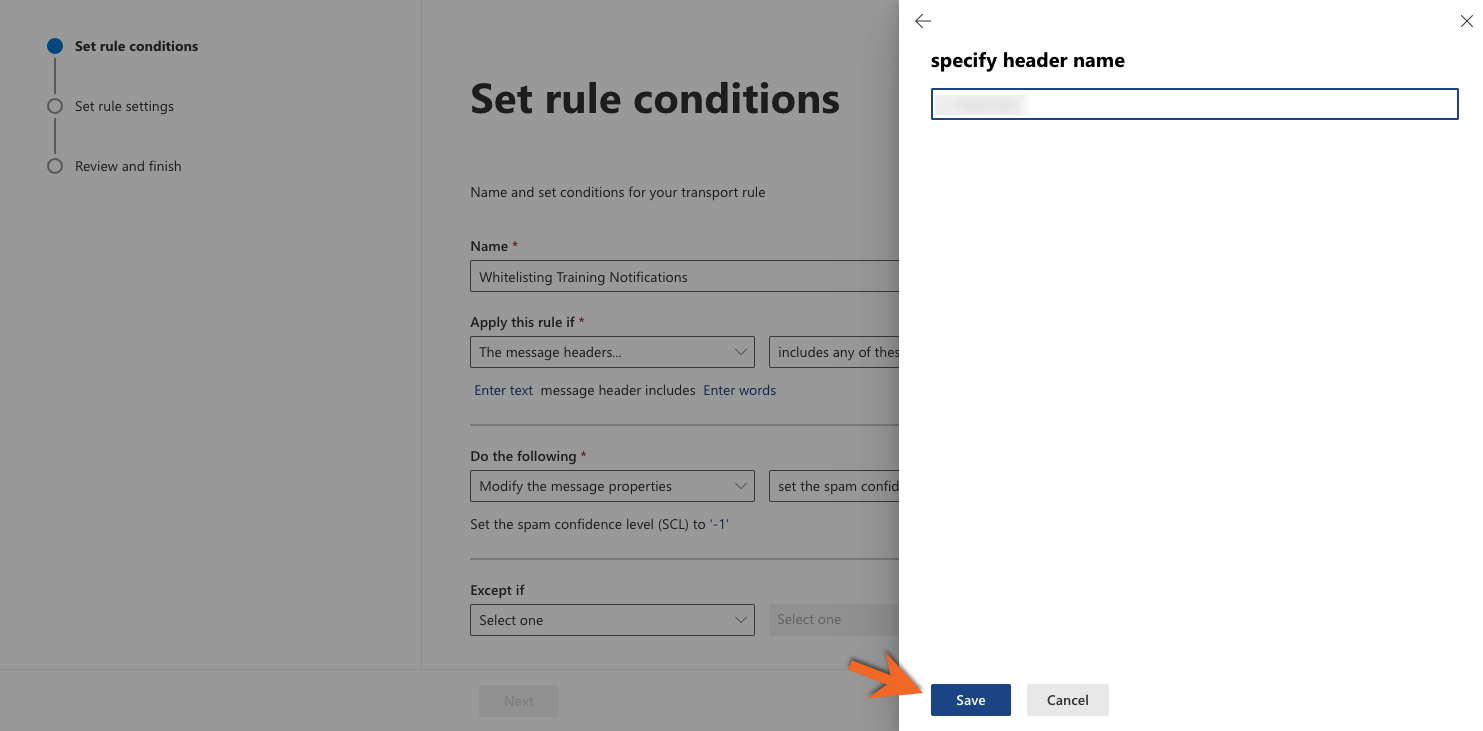Screen dimensions: 1483x731
Task: Save the header name
Action: pos(970,700)
